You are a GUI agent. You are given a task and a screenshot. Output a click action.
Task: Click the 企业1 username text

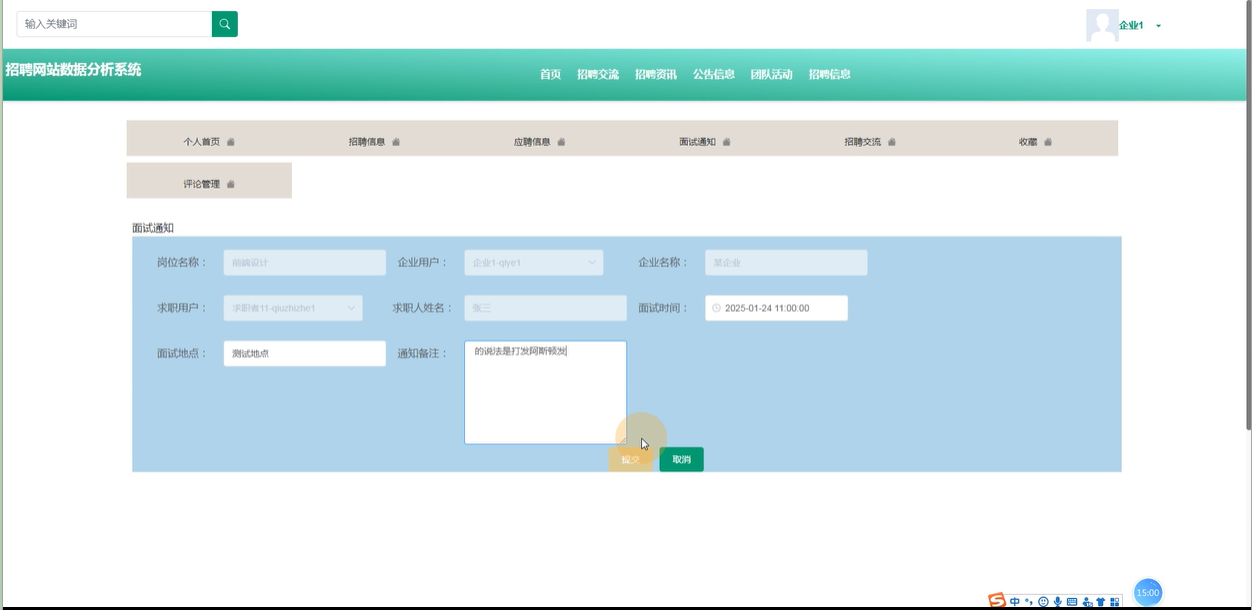pos(1131,26)
